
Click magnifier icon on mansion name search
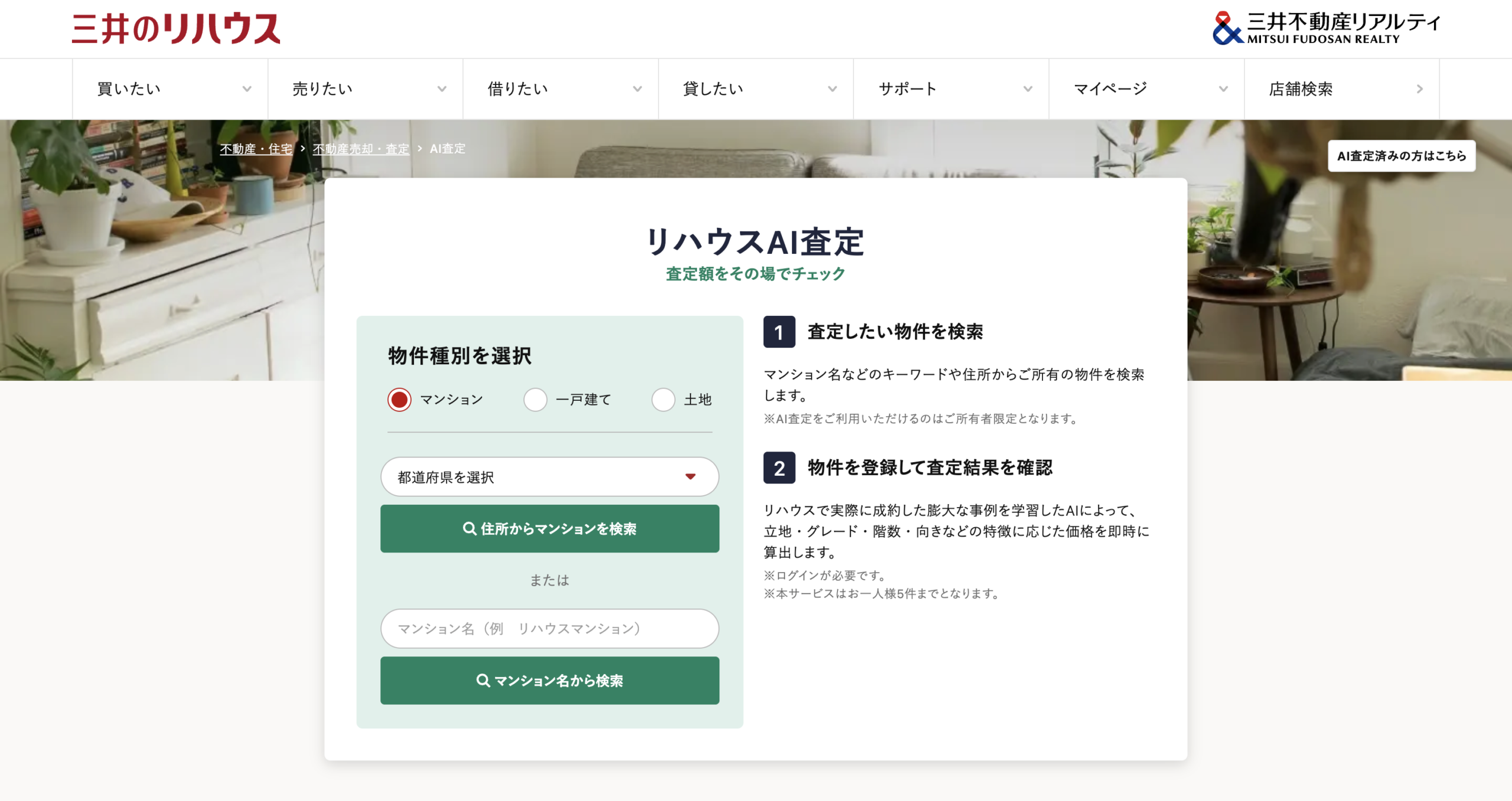coord(483,680)
